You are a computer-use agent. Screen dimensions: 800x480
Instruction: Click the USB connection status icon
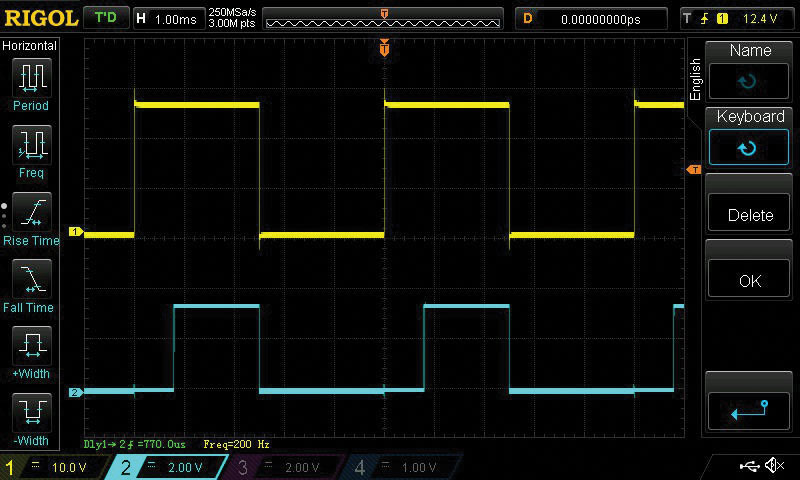point(748,466)
